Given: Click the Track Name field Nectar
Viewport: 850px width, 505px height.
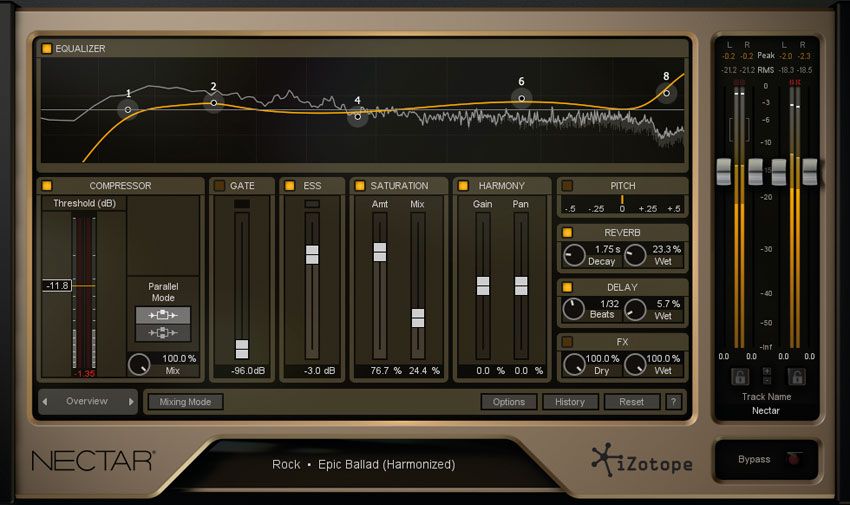Looking at the screenshot, I should click(x=765, y=411).
